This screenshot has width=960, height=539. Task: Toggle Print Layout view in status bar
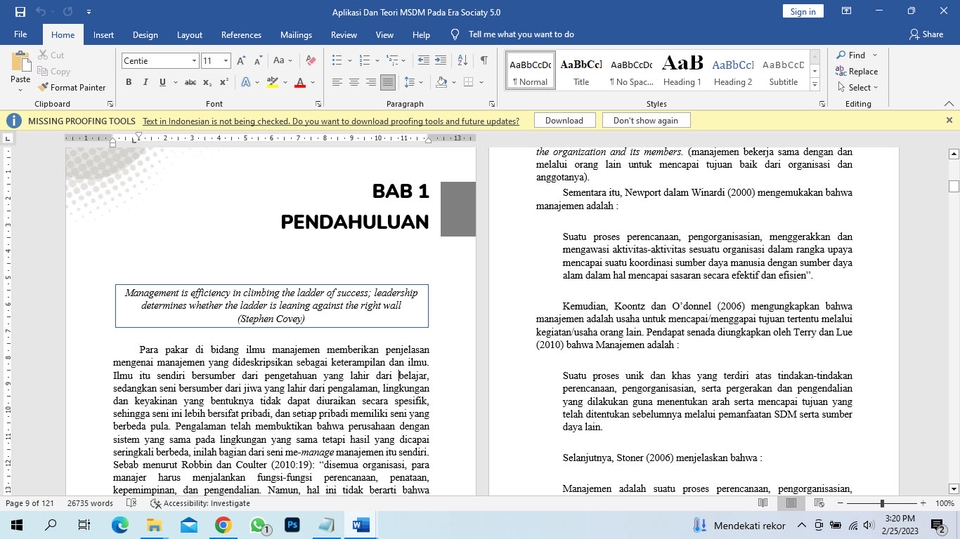pyautogui.click(x=791, y=503)
